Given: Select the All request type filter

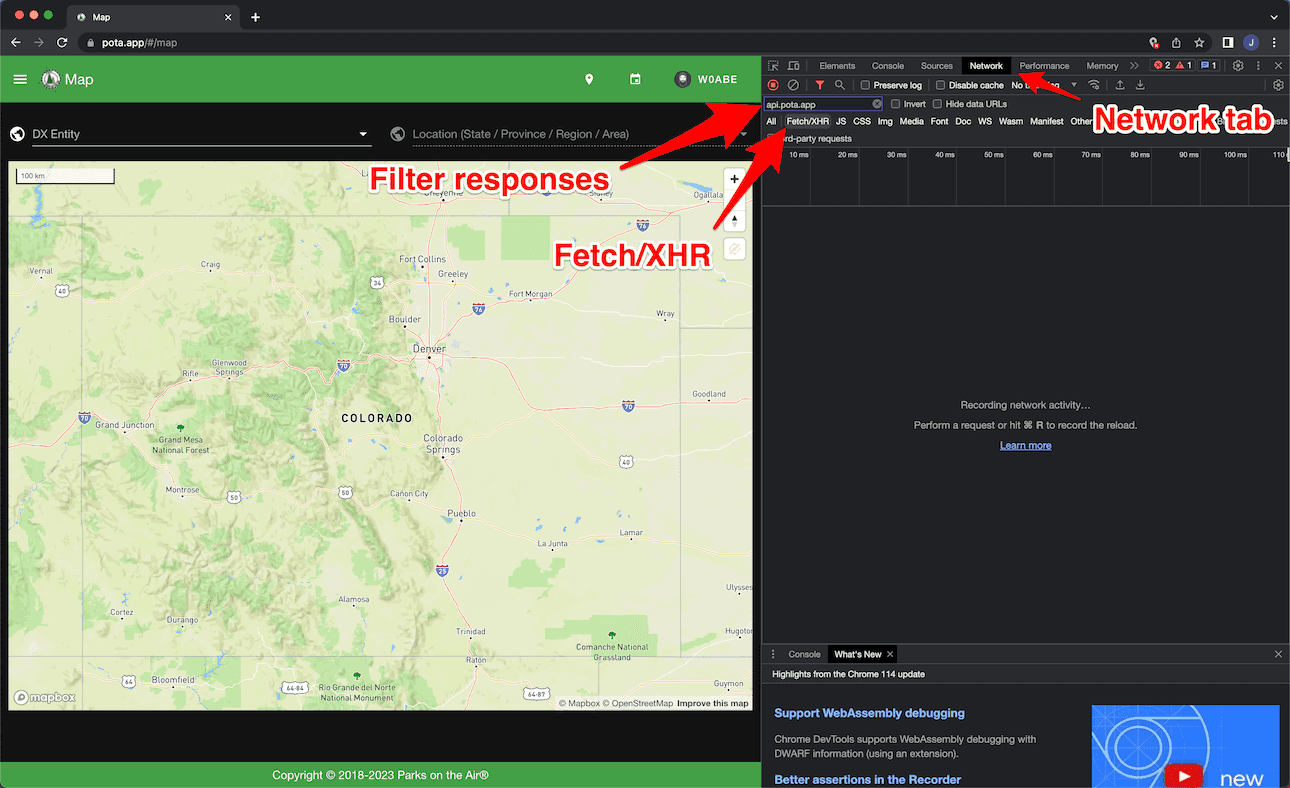Looking at the screenshot, I should 771,122.
